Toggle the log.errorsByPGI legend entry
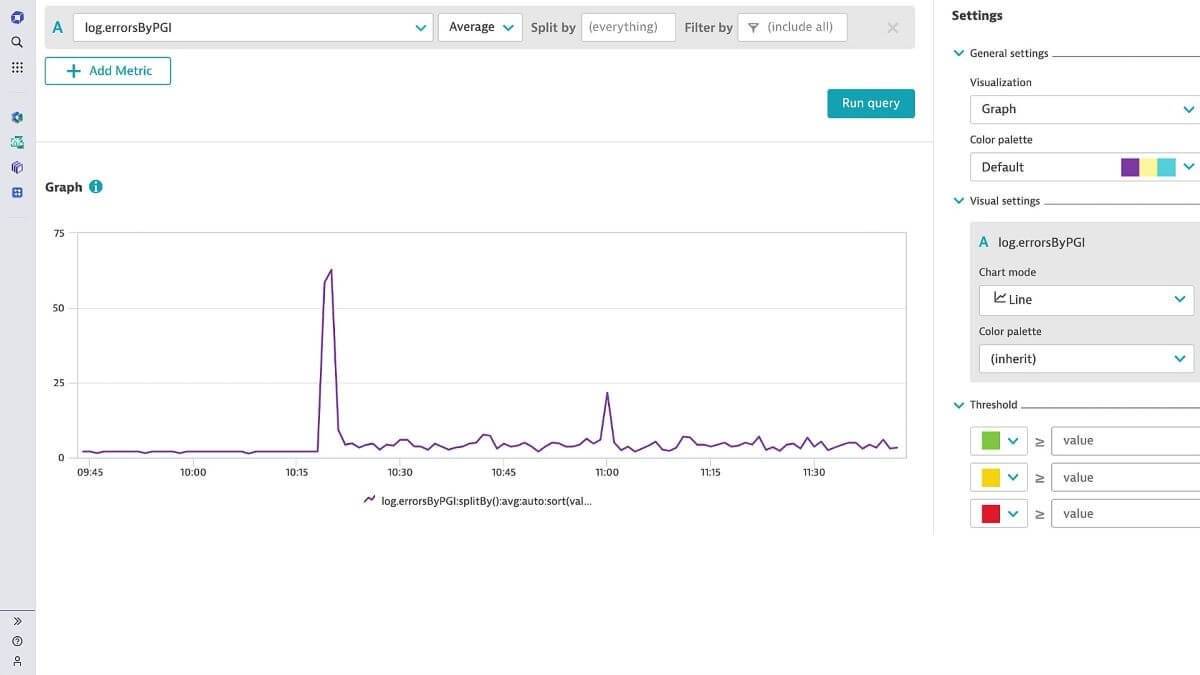The height and width of the screenshot is (675, 1200). click(478, 500)
